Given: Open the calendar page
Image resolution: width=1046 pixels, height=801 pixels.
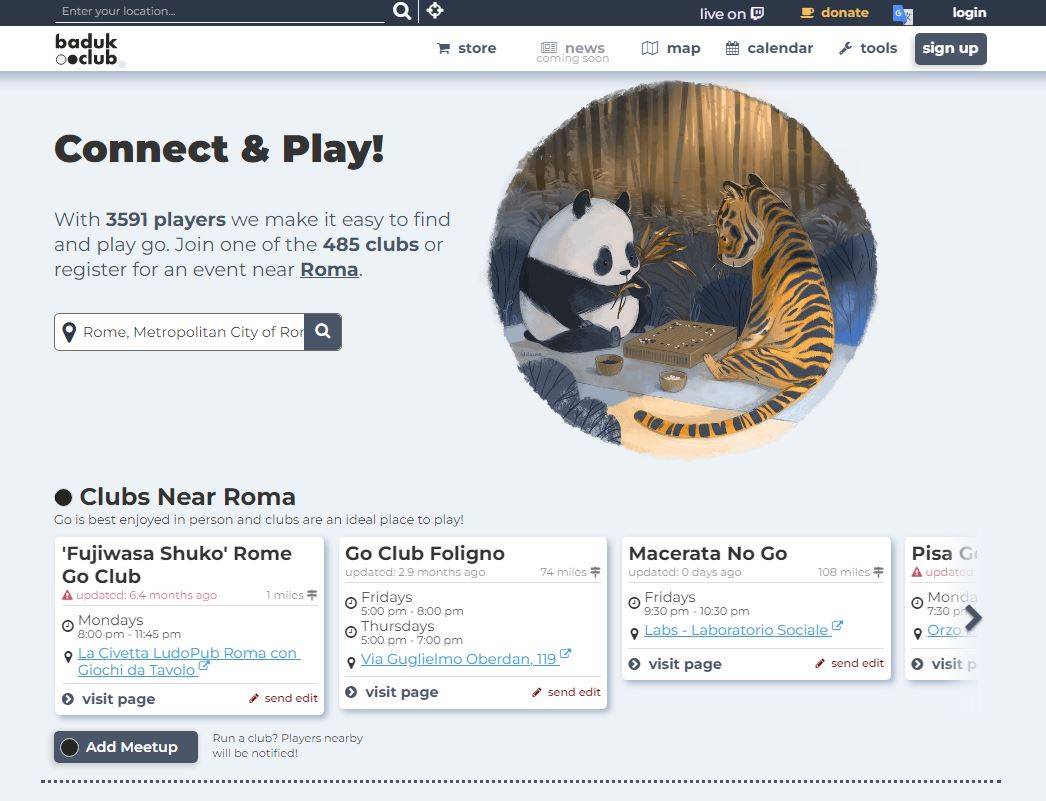Looking at the screenshot, I should pos(768,47).
